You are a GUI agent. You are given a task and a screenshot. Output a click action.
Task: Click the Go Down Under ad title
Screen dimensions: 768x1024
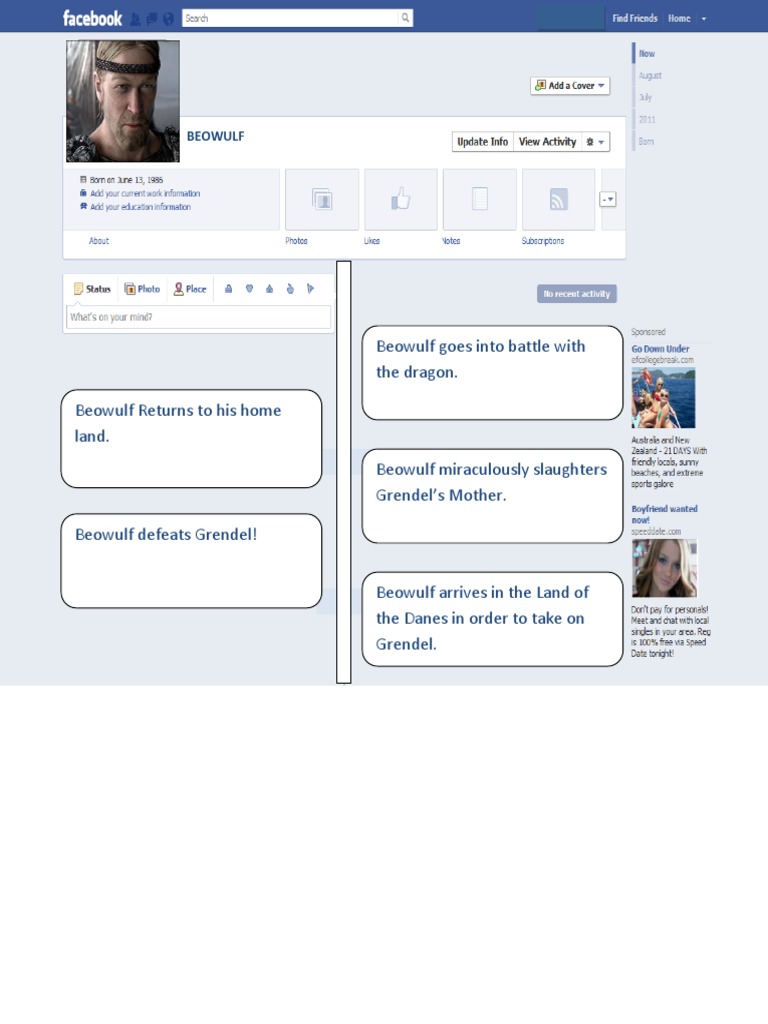(660, 349)
